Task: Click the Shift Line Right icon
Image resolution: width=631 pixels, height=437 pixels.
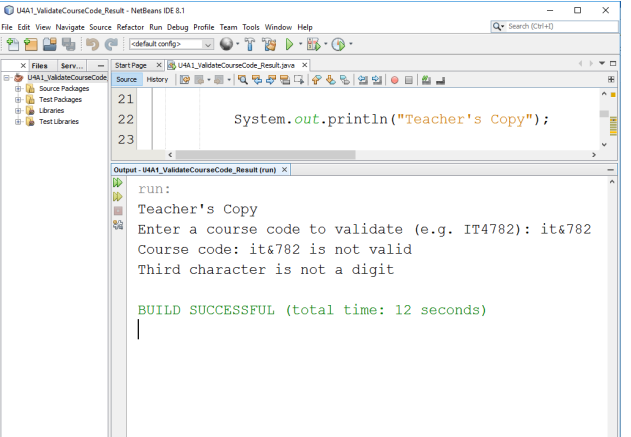Action: (x=377, y=80)
